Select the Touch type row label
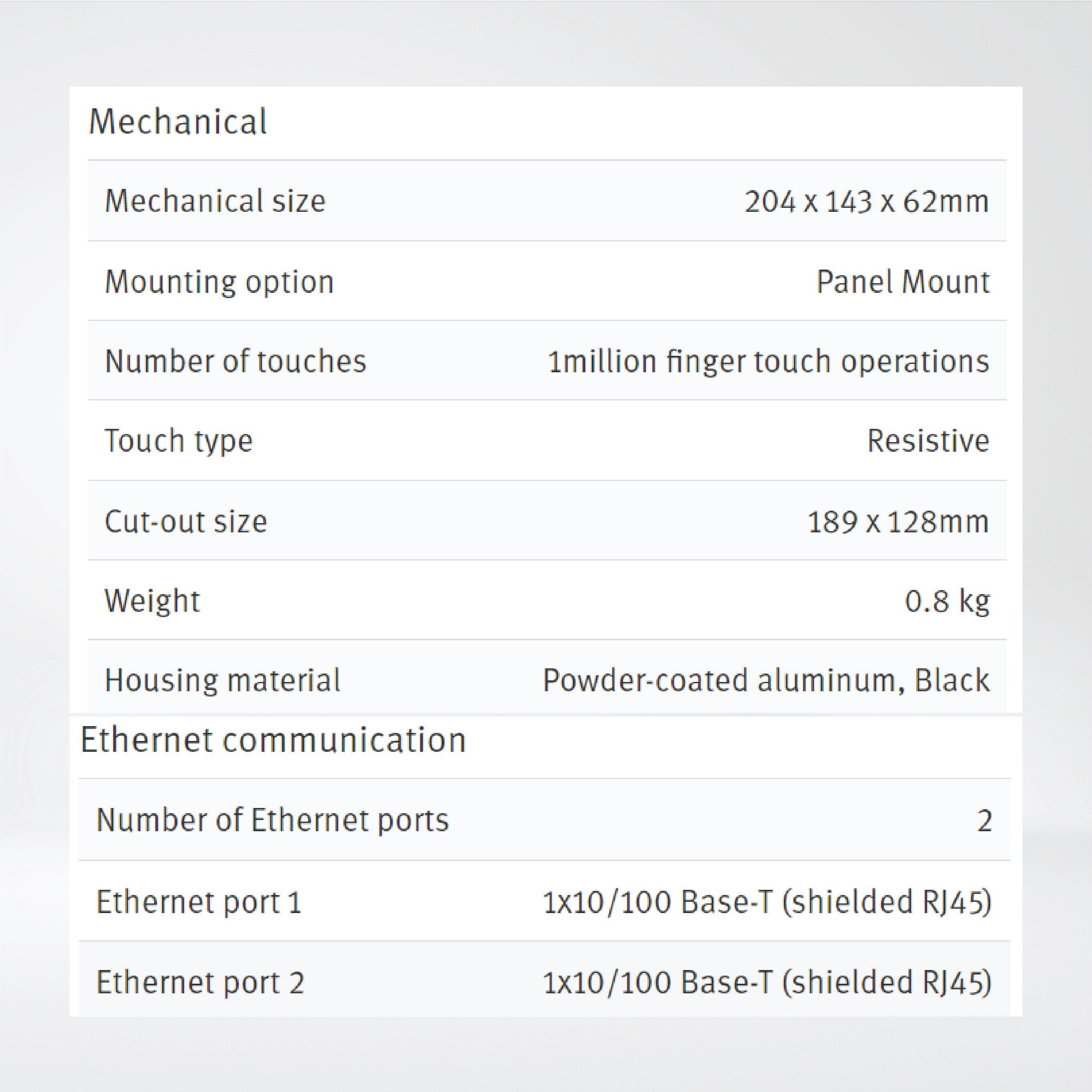The height and width of the screenshot is (1092, 1092). click(x=179, y=441)
